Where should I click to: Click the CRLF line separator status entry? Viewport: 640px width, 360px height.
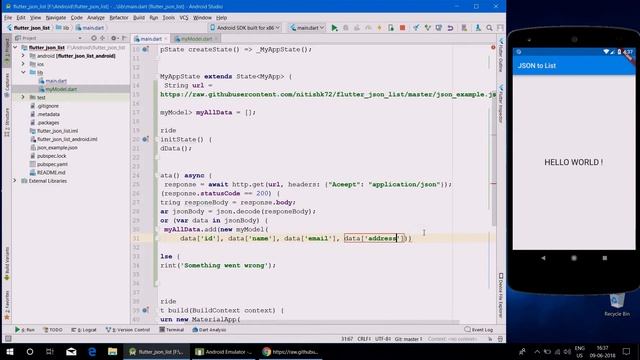364,339
